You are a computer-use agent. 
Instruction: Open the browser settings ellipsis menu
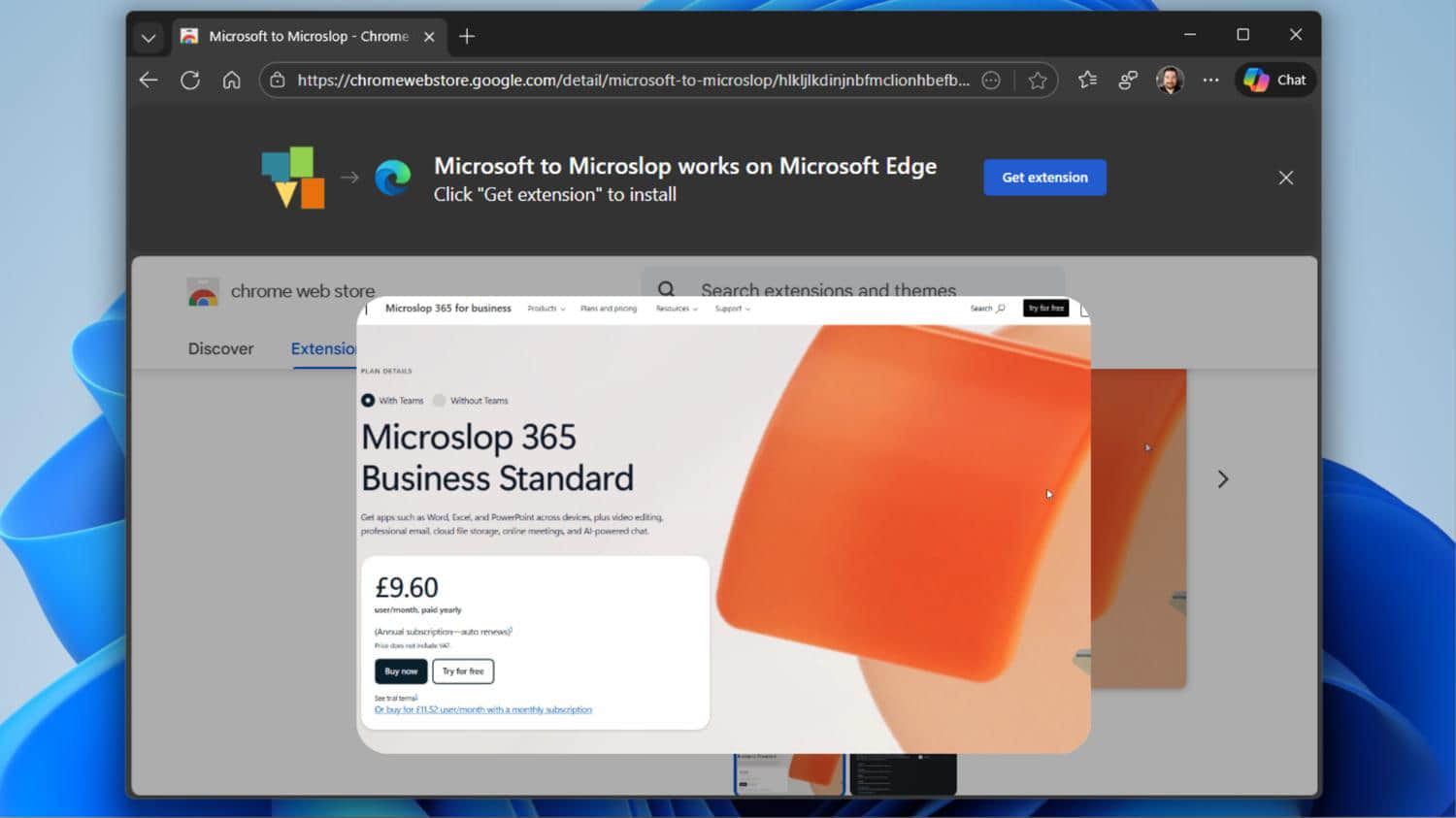[1210, 81]
